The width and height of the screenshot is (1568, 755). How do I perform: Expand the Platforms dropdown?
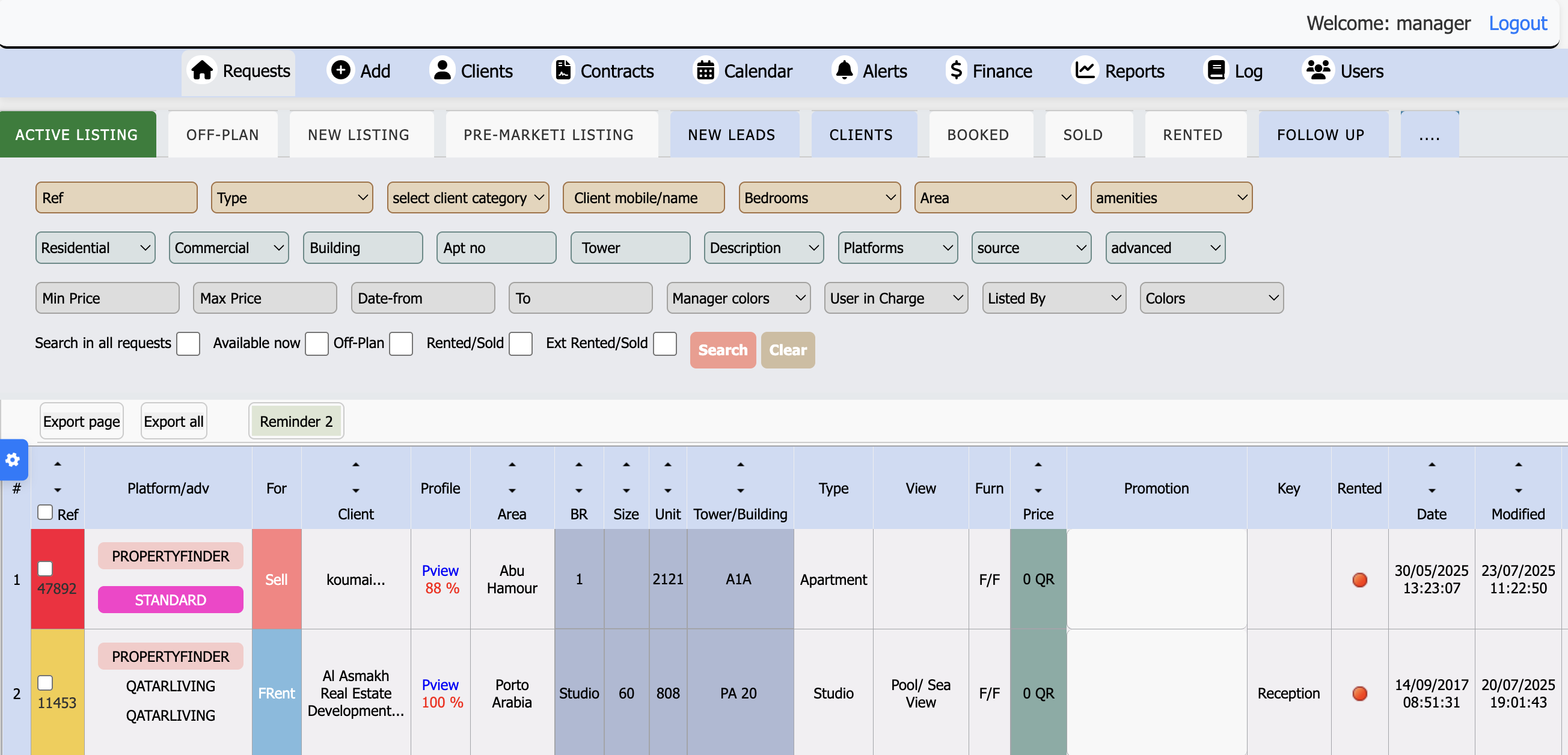tap(898, 248)
